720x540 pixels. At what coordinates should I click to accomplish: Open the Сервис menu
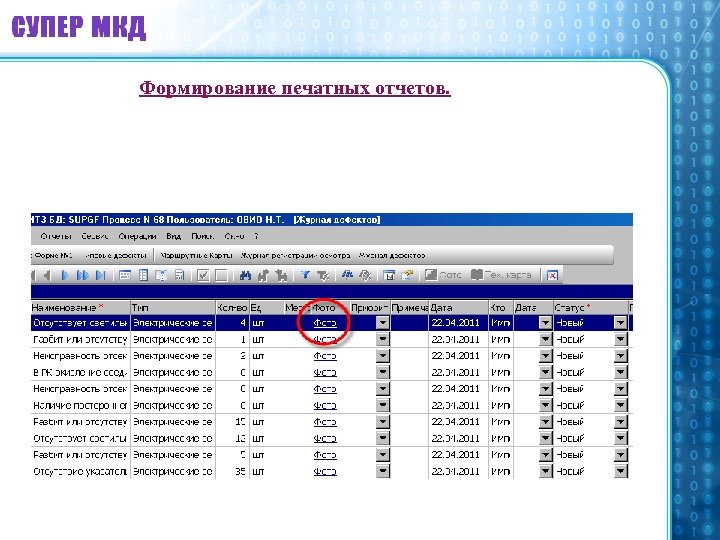point(95,236)
